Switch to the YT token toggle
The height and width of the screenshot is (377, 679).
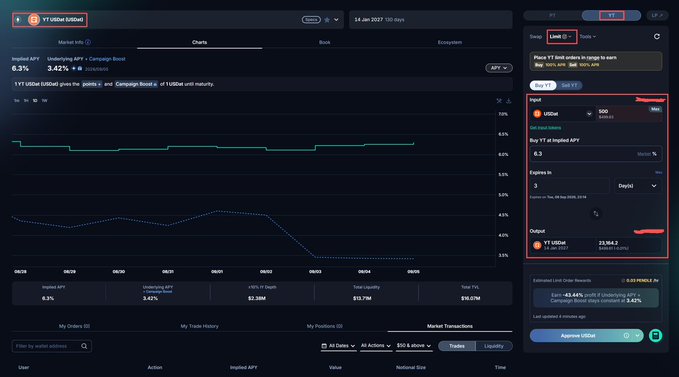611,15
